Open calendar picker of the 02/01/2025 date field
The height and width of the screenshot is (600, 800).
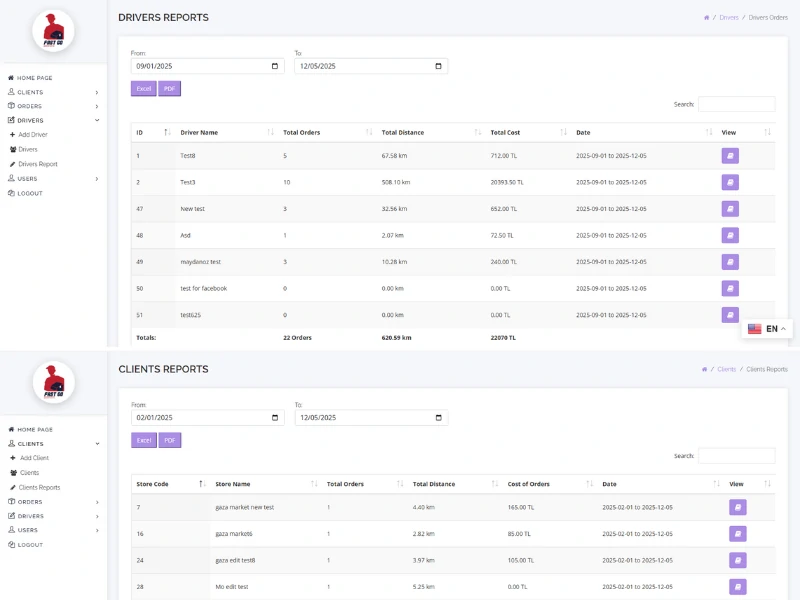(275, 418)
